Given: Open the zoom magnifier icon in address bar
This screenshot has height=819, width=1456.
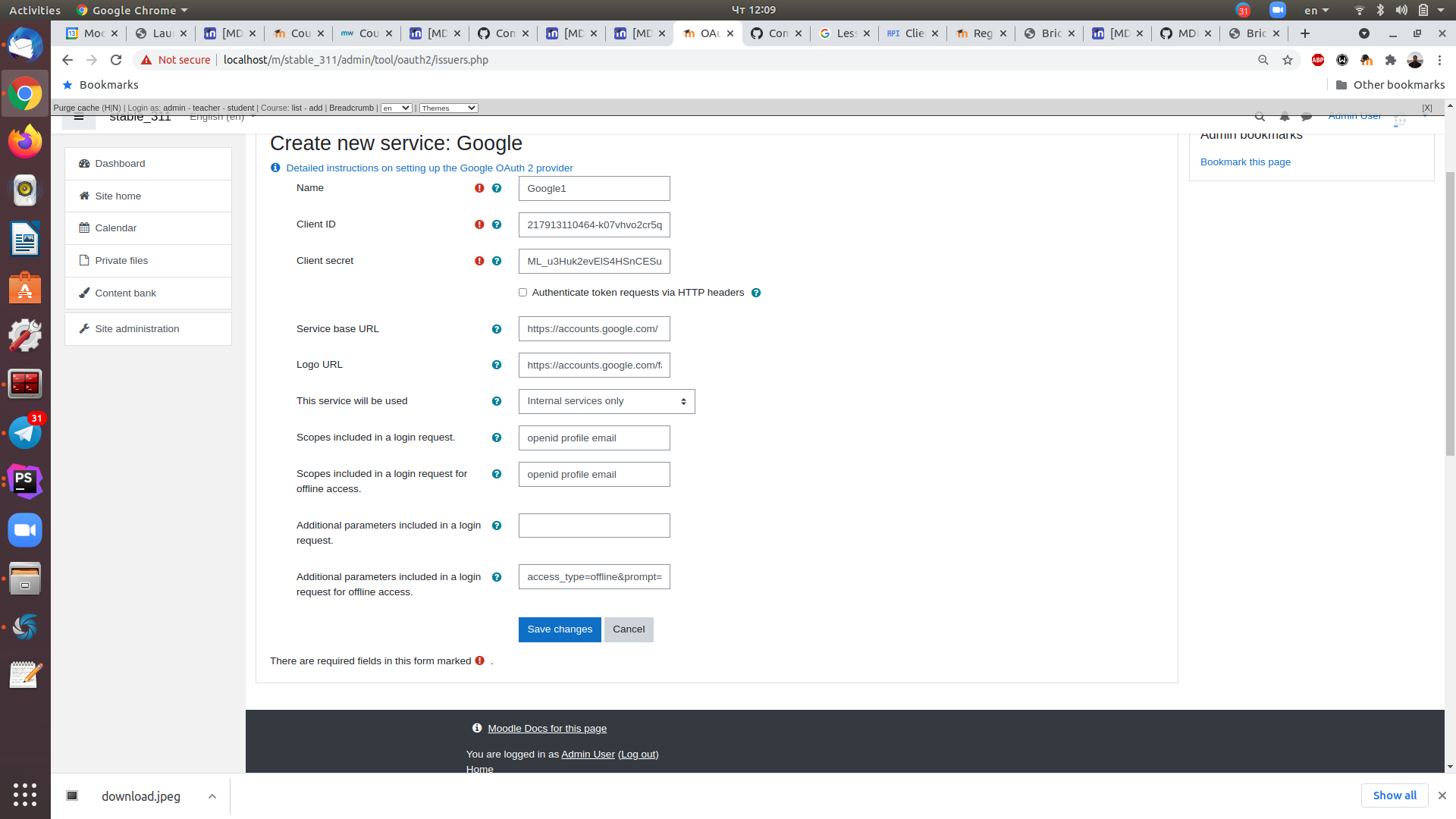Looking at the screenshot, I should point(1263,60).
